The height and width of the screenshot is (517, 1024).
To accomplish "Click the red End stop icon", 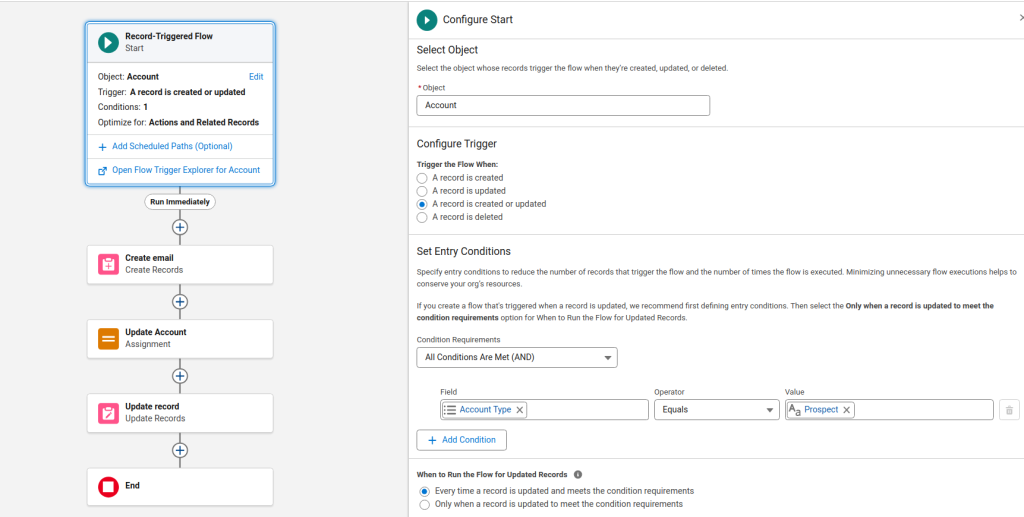I will click(x=108, y=486).
